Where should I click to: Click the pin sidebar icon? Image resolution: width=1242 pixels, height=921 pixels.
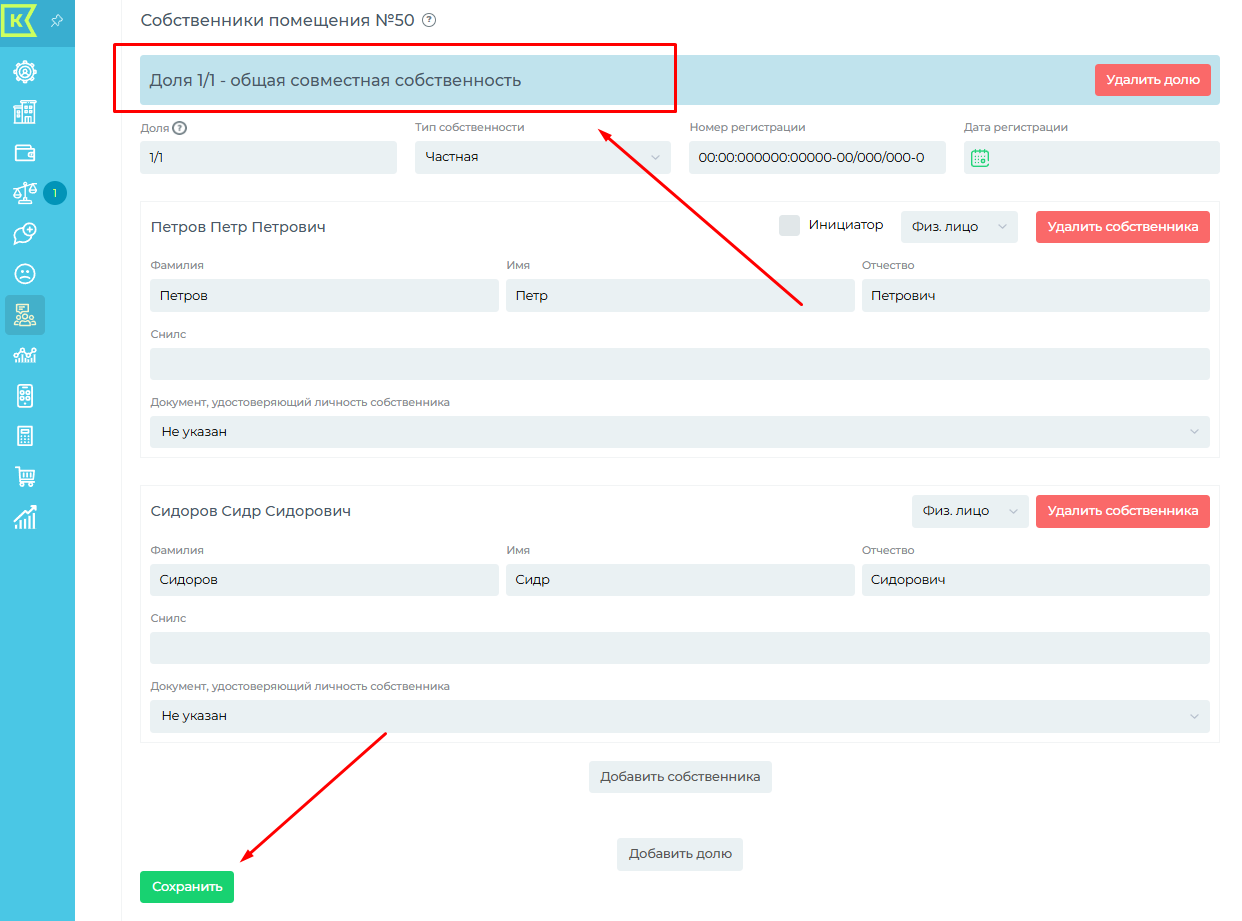57,20
